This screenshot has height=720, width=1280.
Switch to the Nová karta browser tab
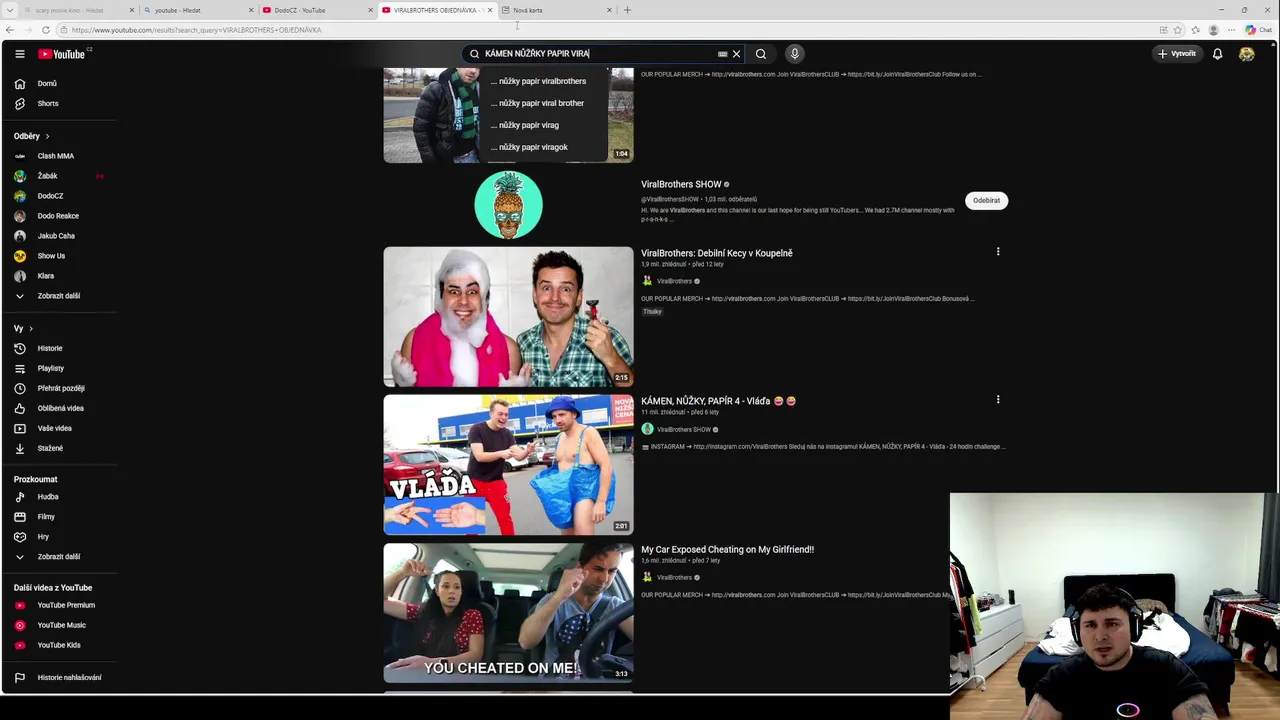pyautogui.click(x=555, y=10)
